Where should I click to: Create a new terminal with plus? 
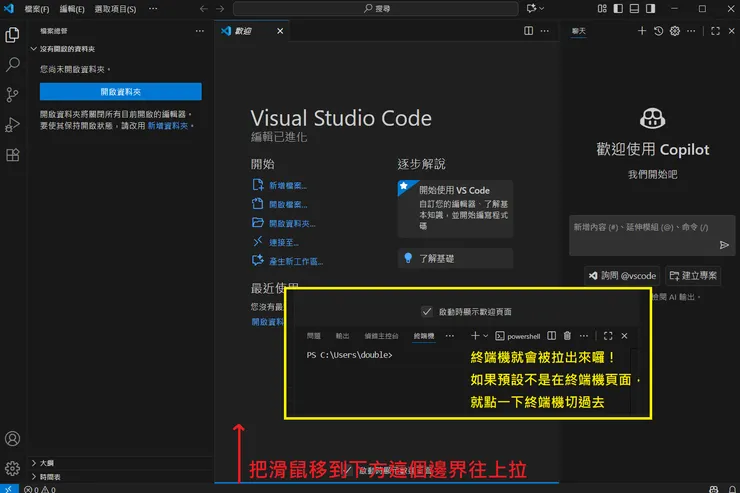click(x=475, y=336)
